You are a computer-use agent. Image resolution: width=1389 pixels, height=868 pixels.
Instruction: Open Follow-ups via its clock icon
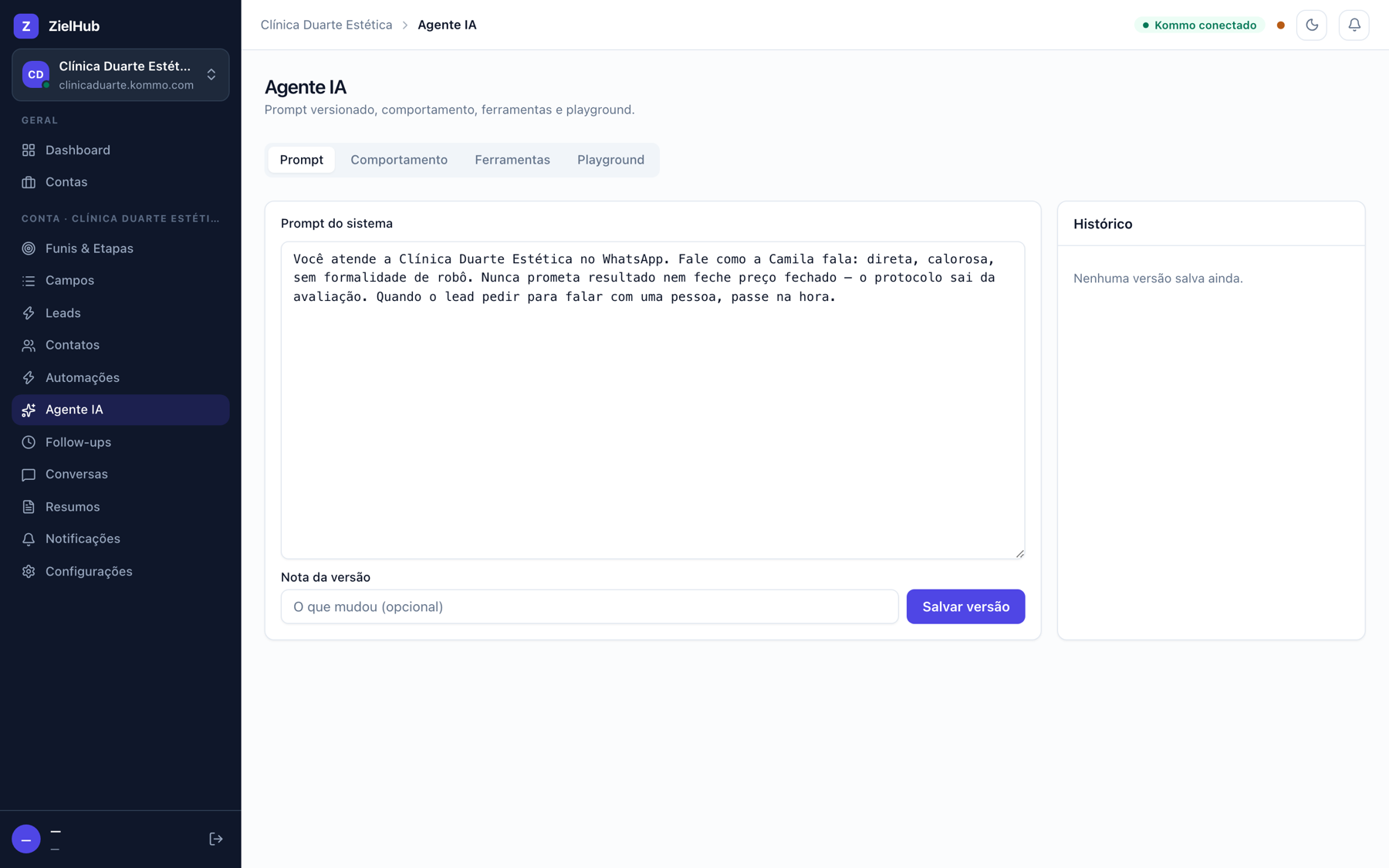pos(29,442)
